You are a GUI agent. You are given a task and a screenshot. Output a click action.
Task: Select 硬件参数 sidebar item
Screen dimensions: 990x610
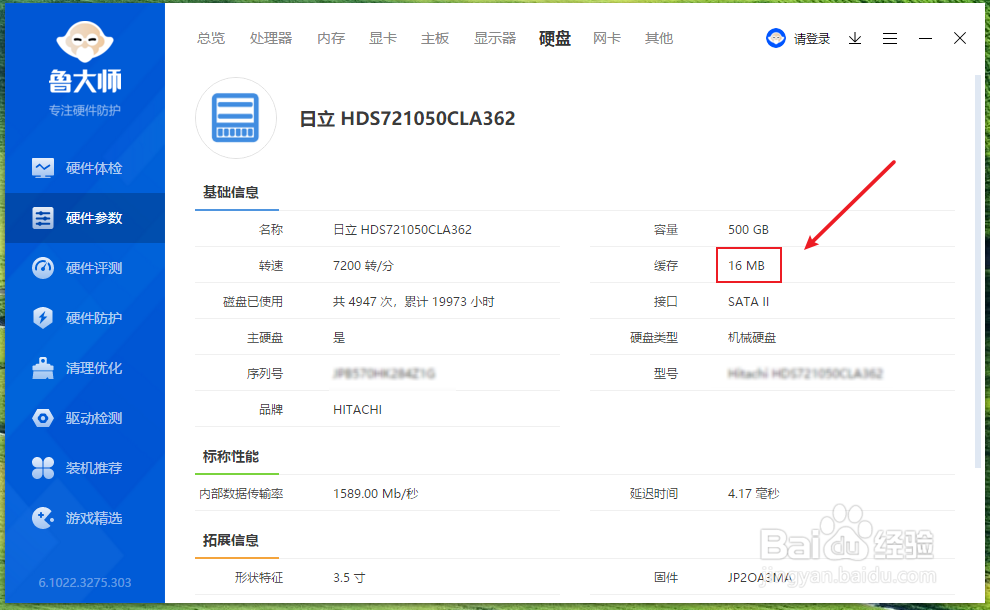(x=85, y=218)
